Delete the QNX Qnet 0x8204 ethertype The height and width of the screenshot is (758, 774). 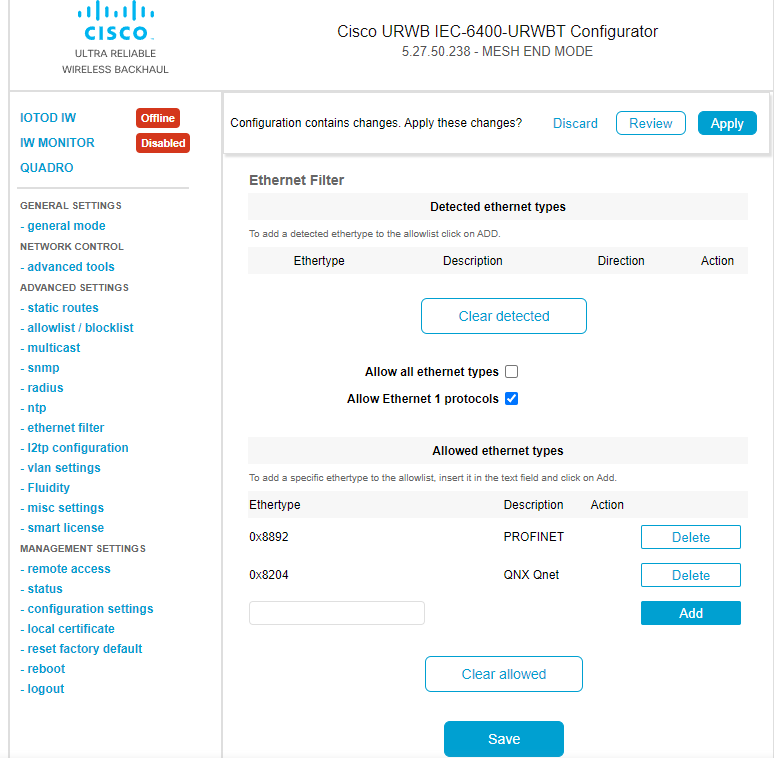pyautogui.click(x=691, y=575)
